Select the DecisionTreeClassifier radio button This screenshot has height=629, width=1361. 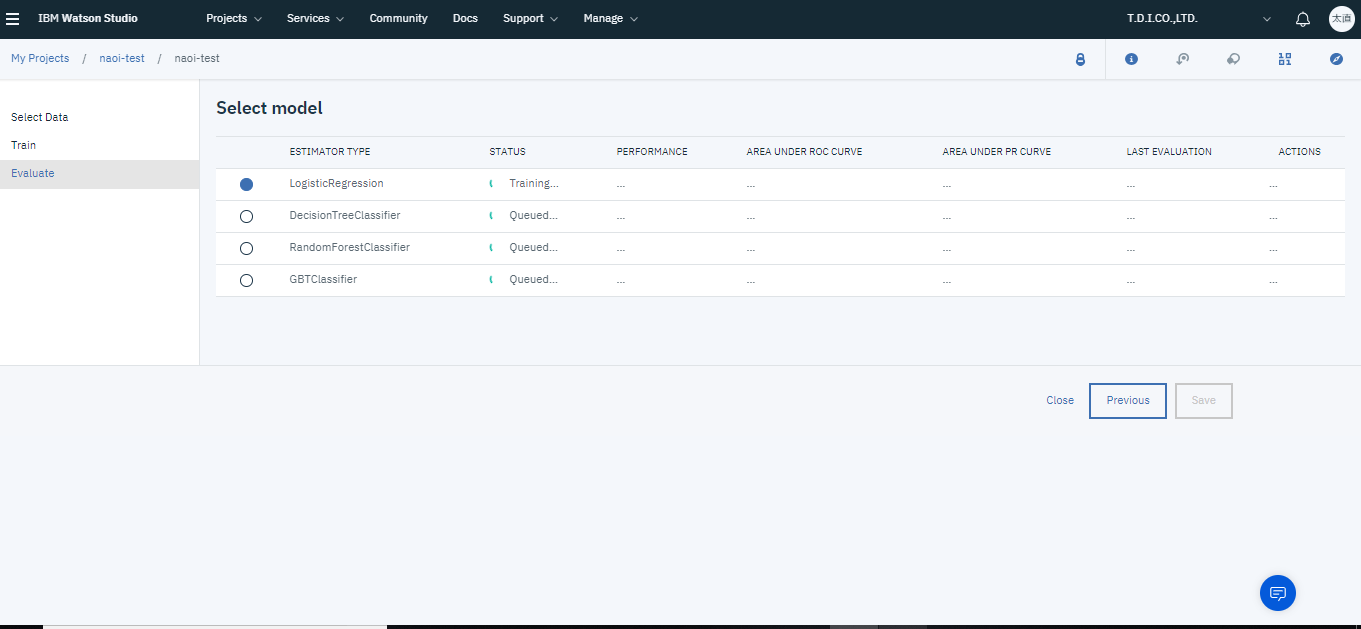click(246, 217)
